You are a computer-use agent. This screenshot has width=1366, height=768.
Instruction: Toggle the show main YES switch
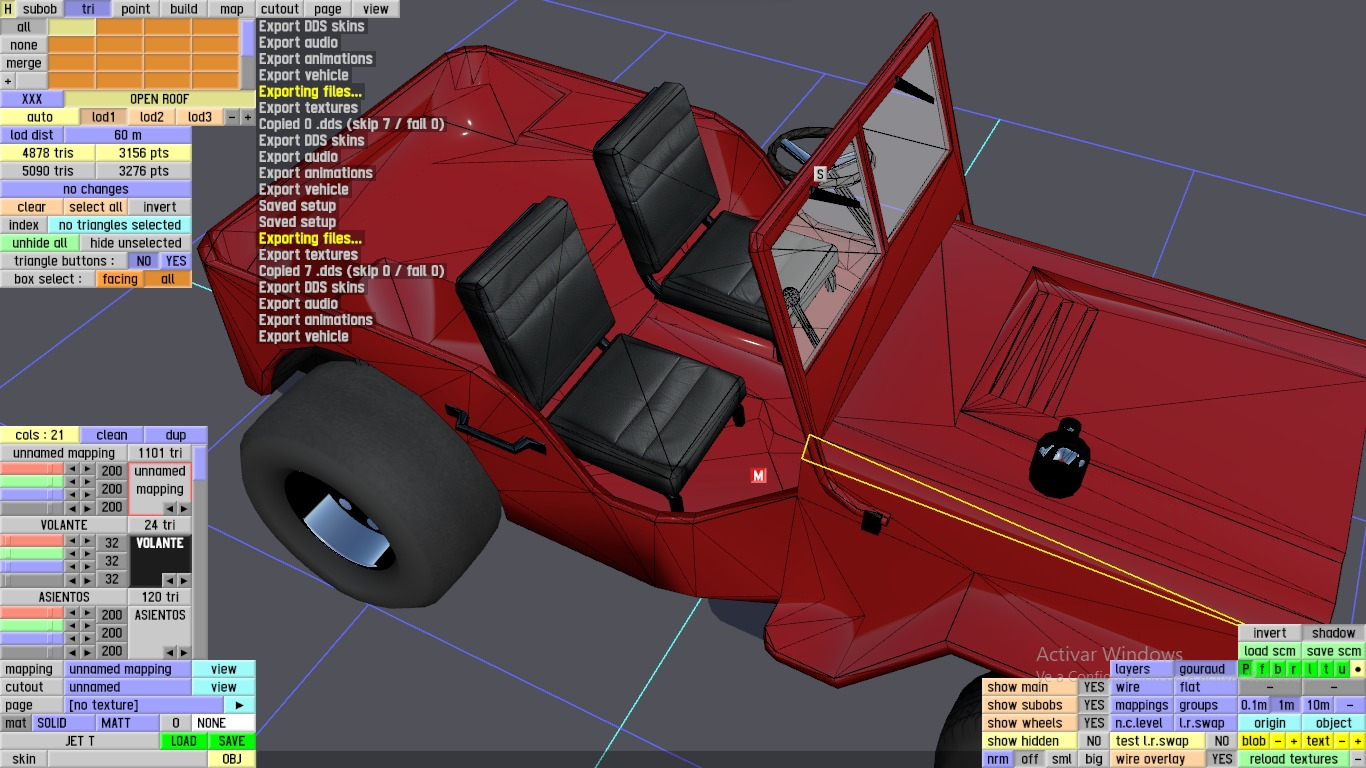(x=1094, y=687)
